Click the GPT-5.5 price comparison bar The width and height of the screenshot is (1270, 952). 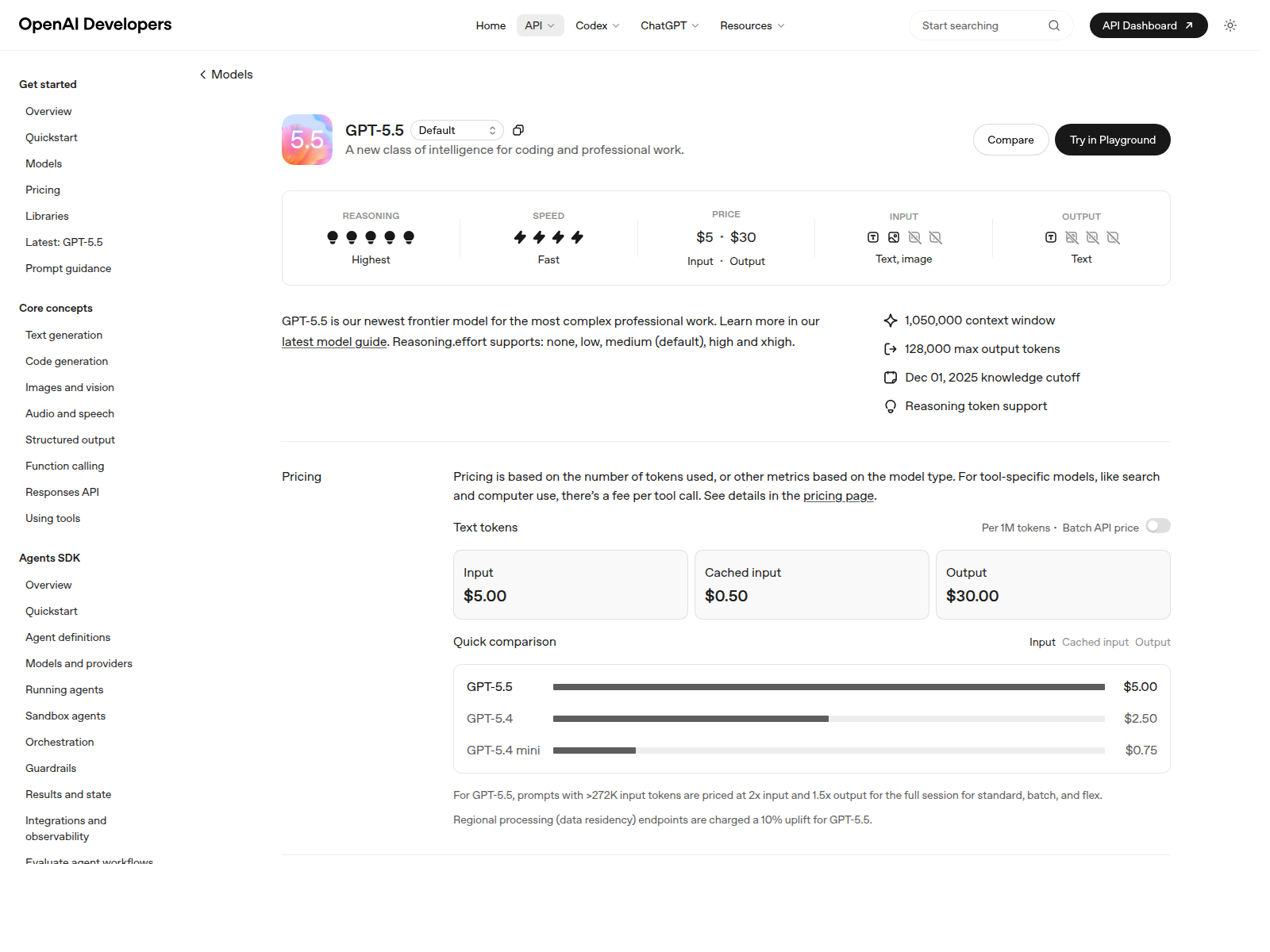829,687
